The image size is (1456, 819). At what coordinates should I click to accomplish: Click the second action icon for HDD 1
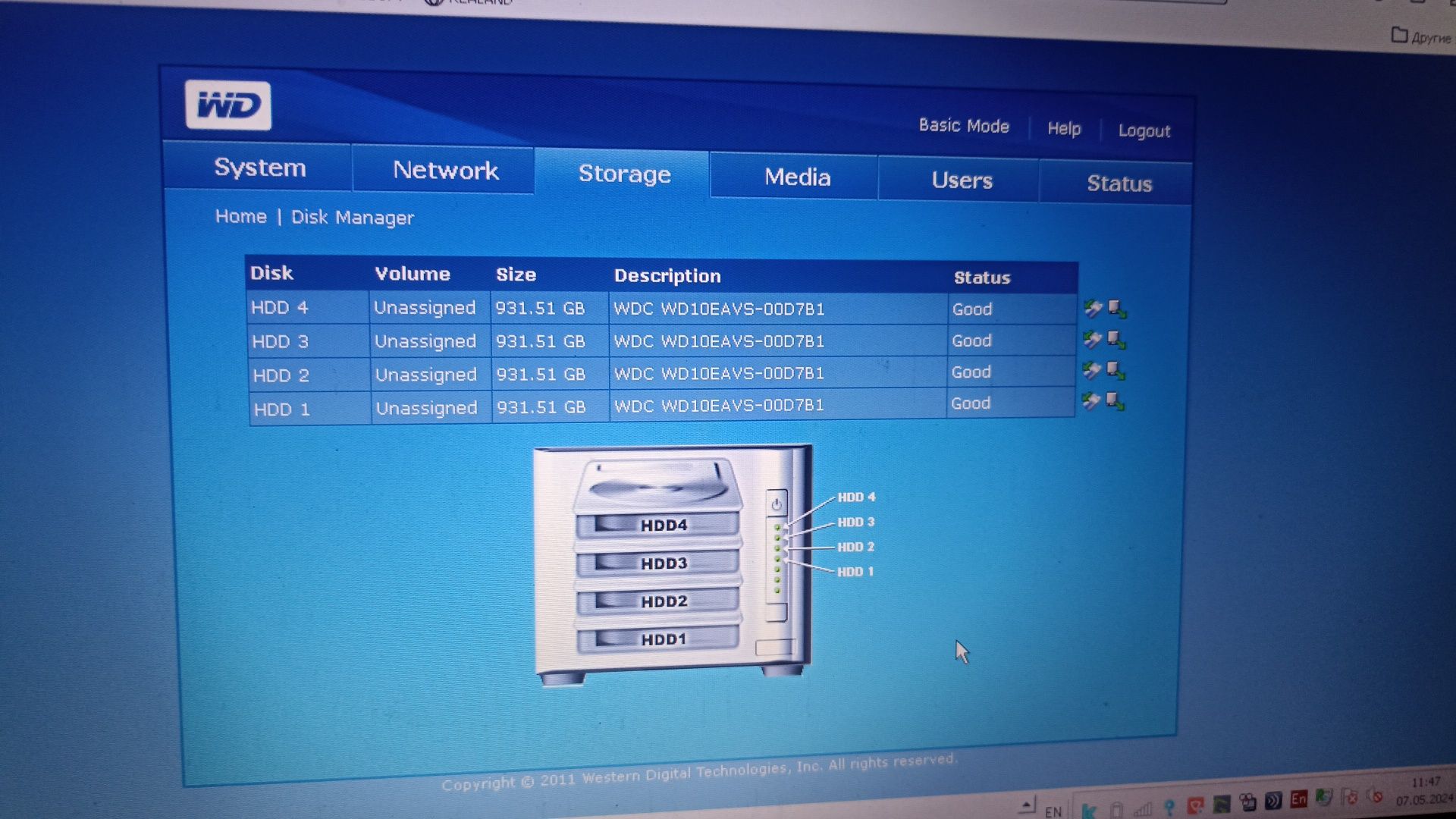point(1115,402)
